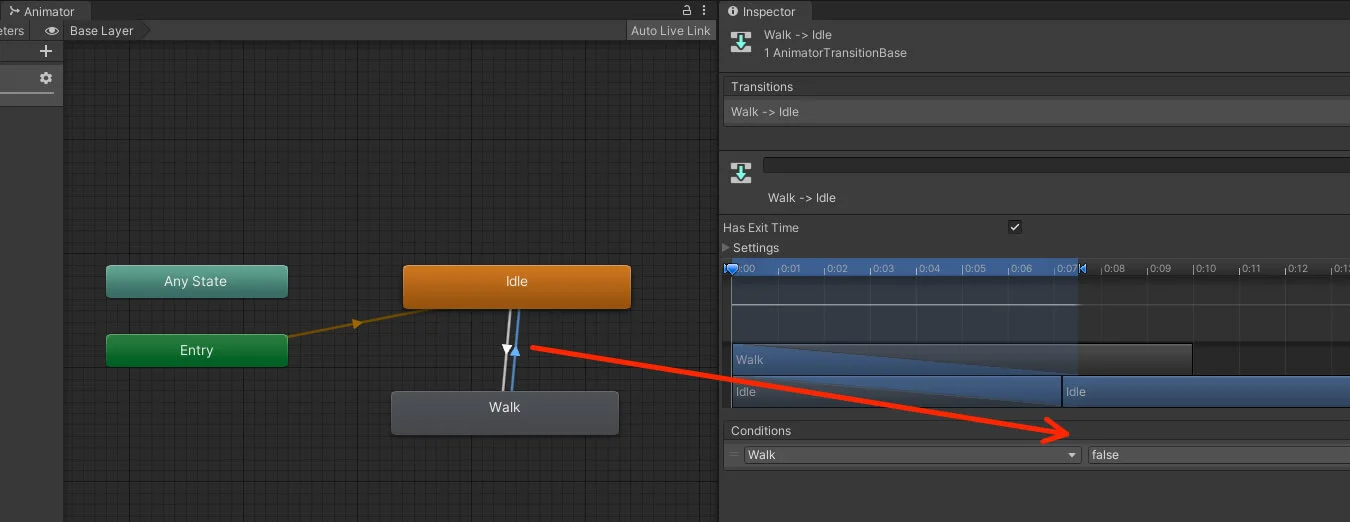Click the Conditions section header
1350x522 pixels.
[1036, 431]
